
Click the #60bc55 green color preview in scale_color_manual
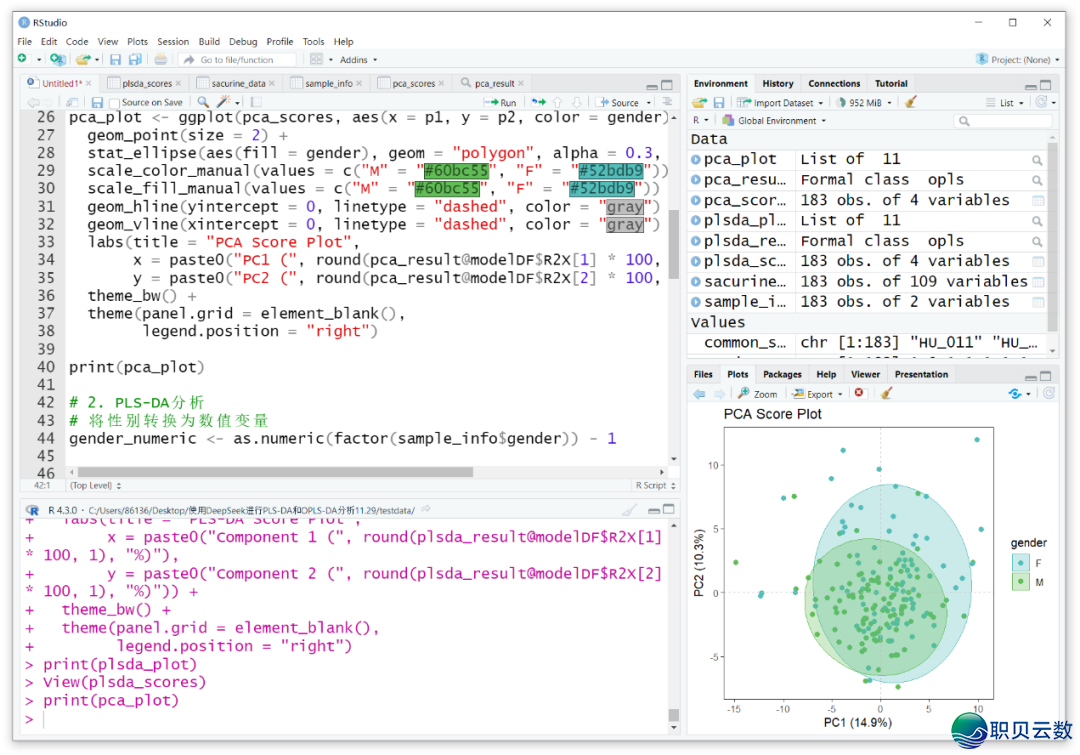coord(456,171)
